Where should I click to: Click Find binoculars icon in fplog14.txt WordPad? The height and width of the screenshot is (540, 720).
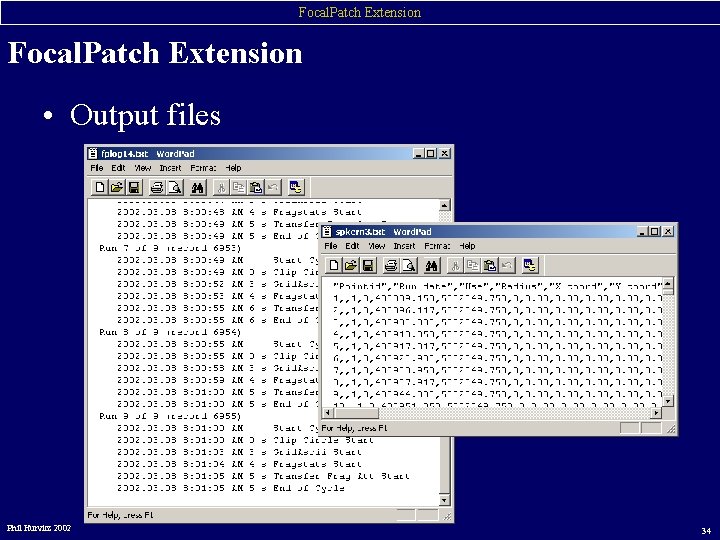(x=198, y=187)
